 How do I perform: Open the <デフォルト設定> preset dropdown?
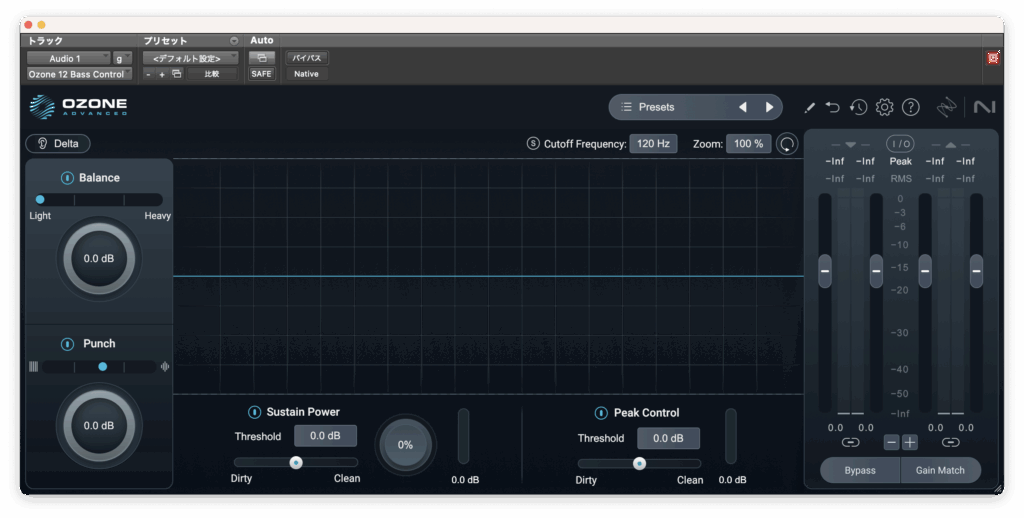[x=190, y=59]
